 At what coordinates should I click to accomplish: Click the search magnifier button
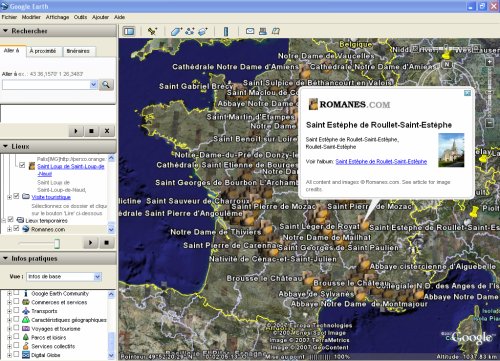(x=106, y=85)
